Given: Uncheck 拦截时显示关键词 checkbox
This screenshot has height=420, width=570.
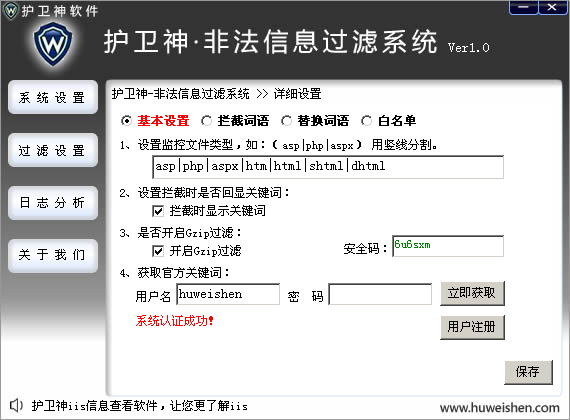Looking at the screenshot, I should [158, 211].
